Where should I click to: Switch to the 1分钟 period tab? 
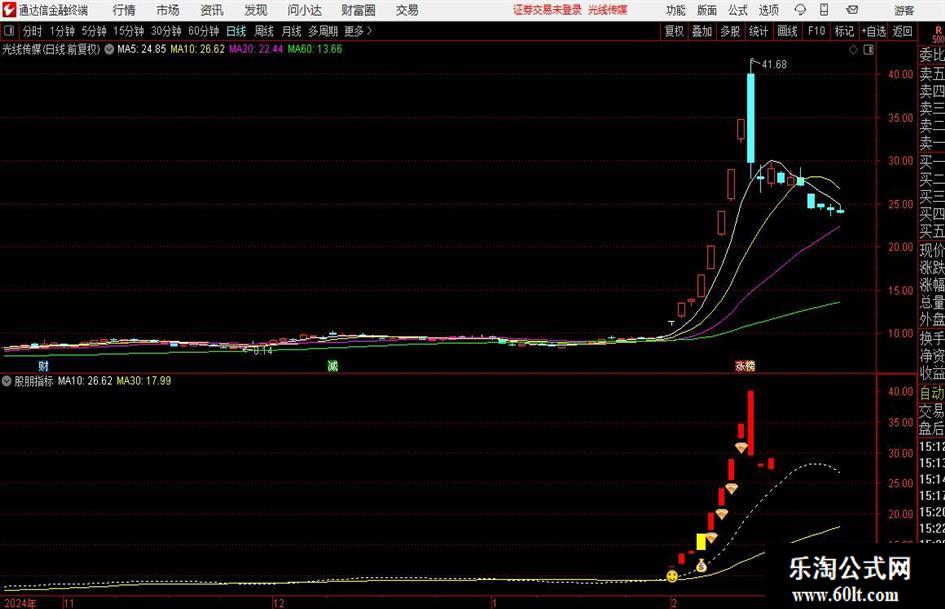tap(62, 31)
